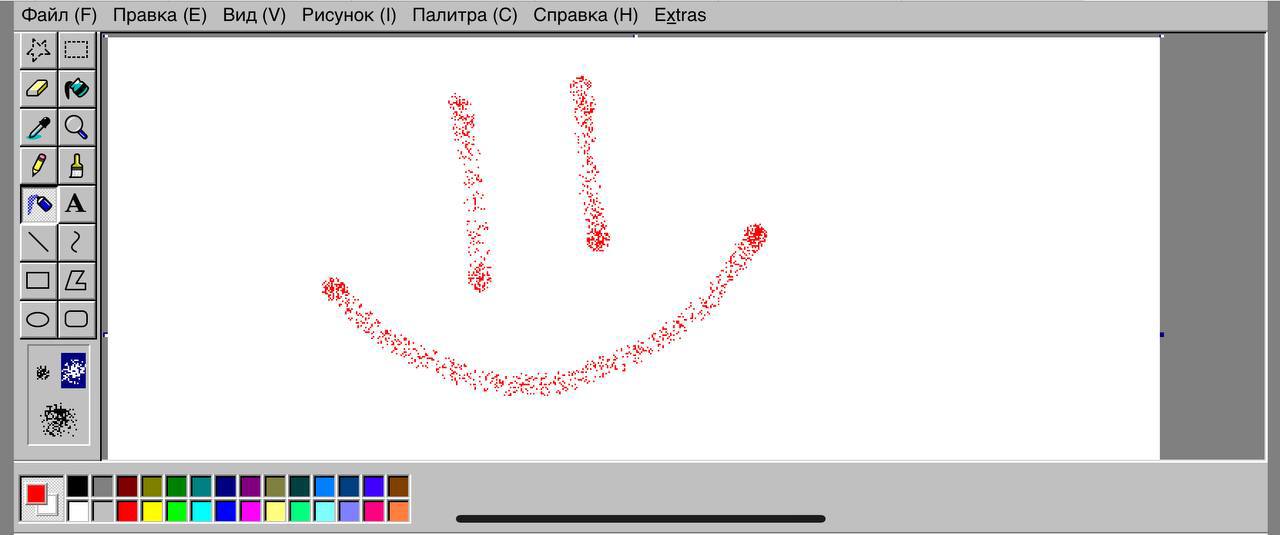Open the Рисунок (I) menu
The image size is (1280, 535).
(x=349, y=15)
